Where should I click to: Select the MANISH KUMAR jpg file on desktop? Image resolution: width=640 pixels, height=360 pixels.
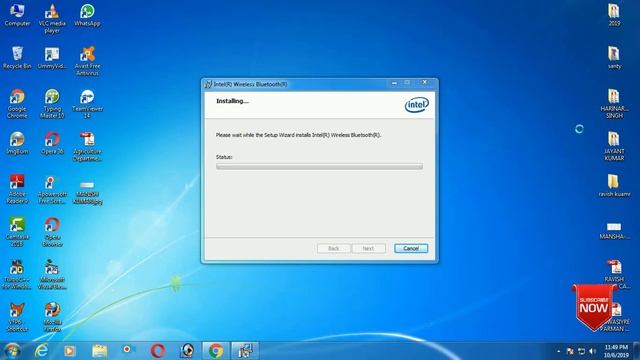pyautogui.click(x=87, y=193)
